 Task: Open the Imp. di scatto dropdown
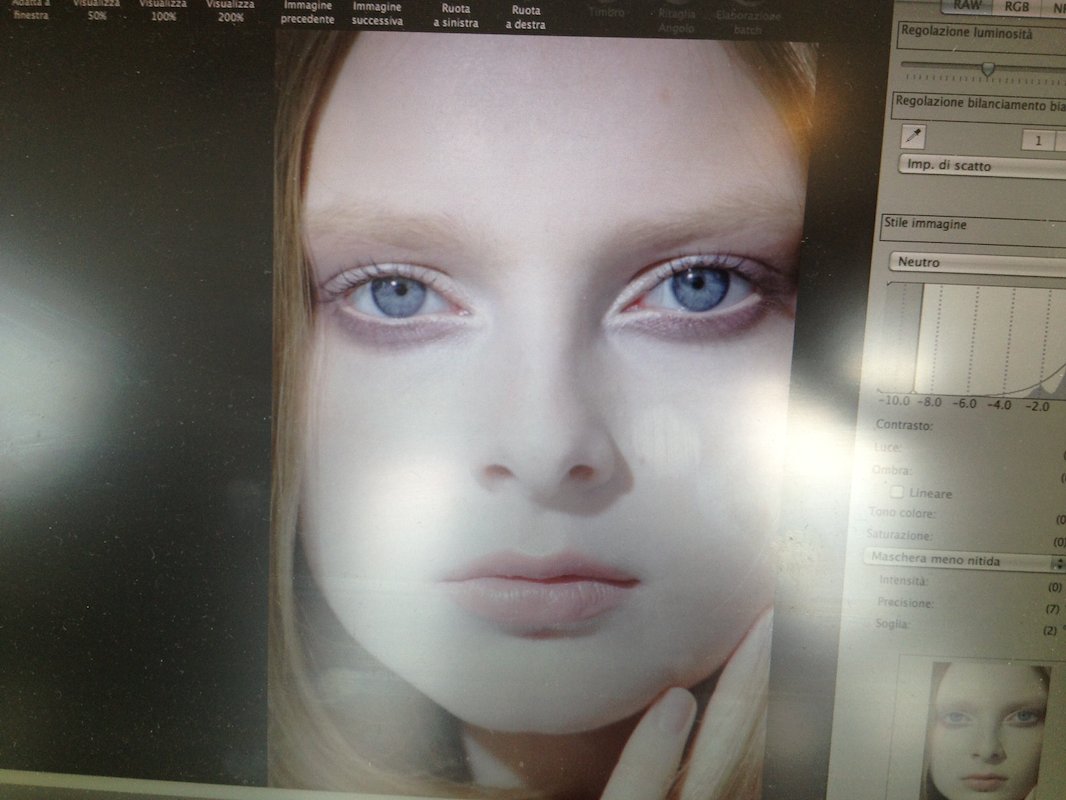(982, 167)
